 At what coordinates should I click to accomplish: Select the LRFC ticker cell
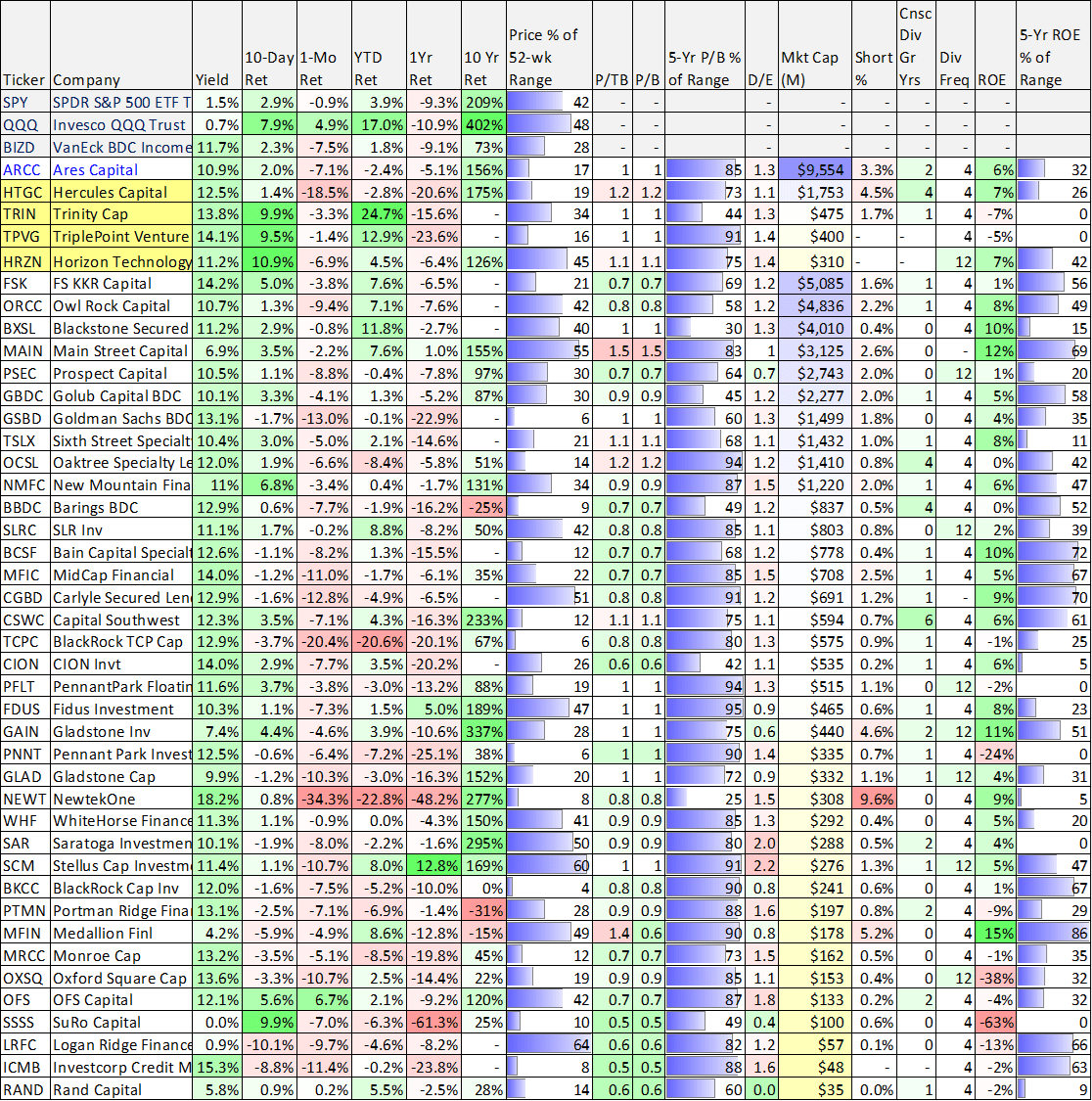[x=24, y=1045]
